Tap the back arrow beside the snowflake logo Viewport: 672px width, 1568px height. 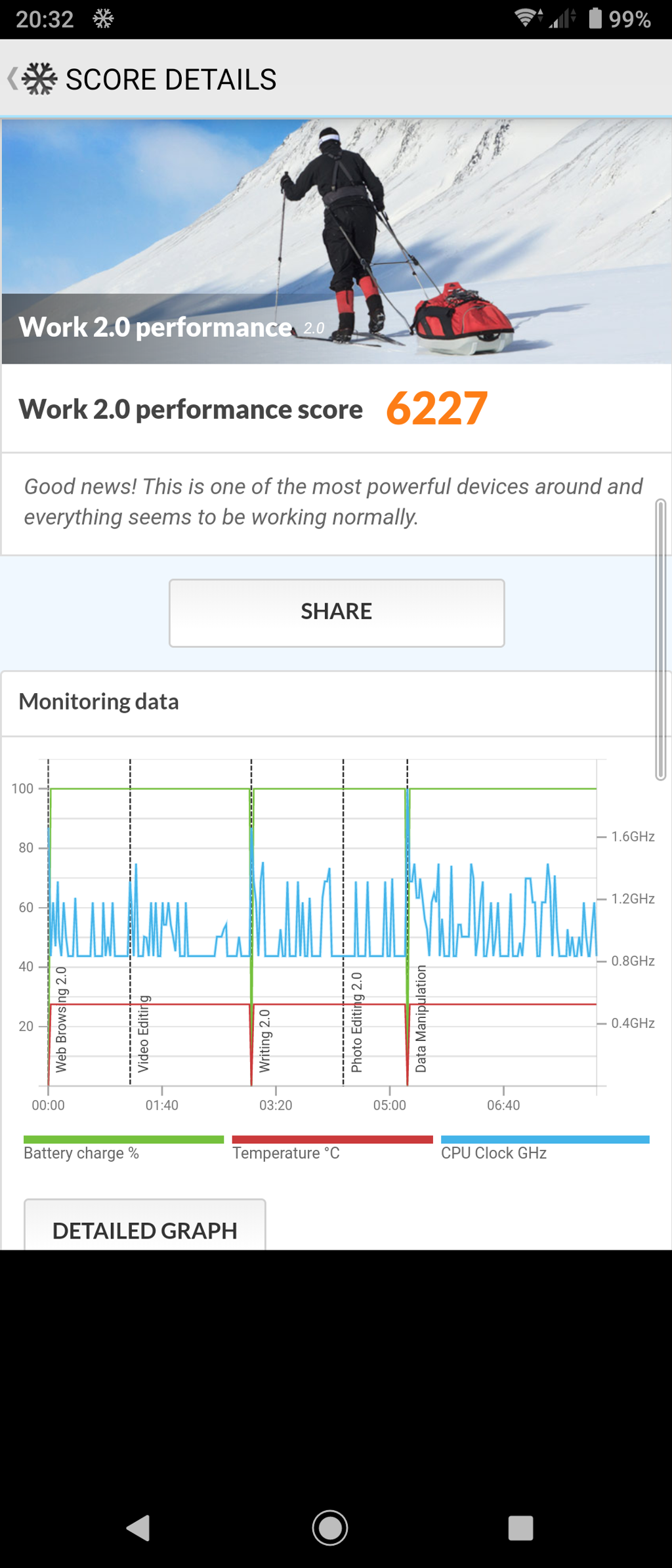pyautogui.click(x=12, y=79)
